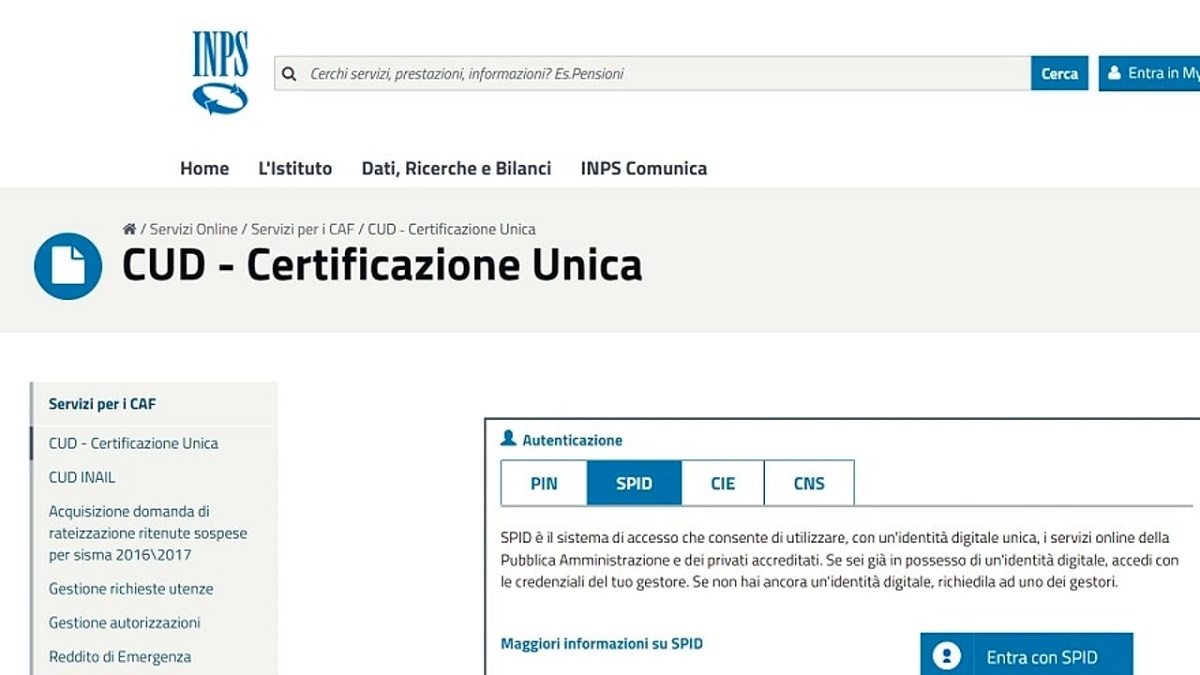Click the blue document page icon
Screen dimensions: 1200x675
68,266
